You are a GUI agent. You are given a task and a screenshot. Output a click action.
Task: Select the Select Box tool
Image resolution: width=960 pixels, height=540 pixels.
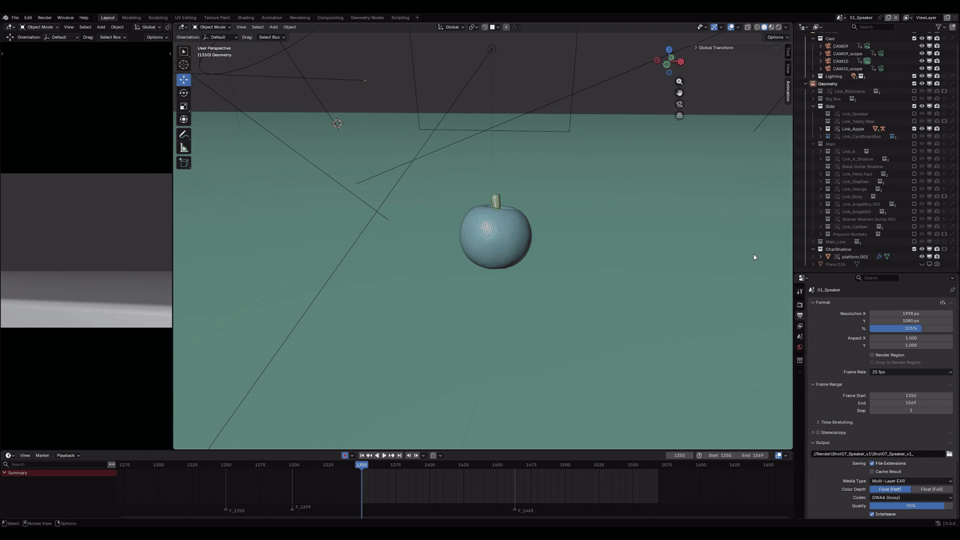(x=184, y=51)
